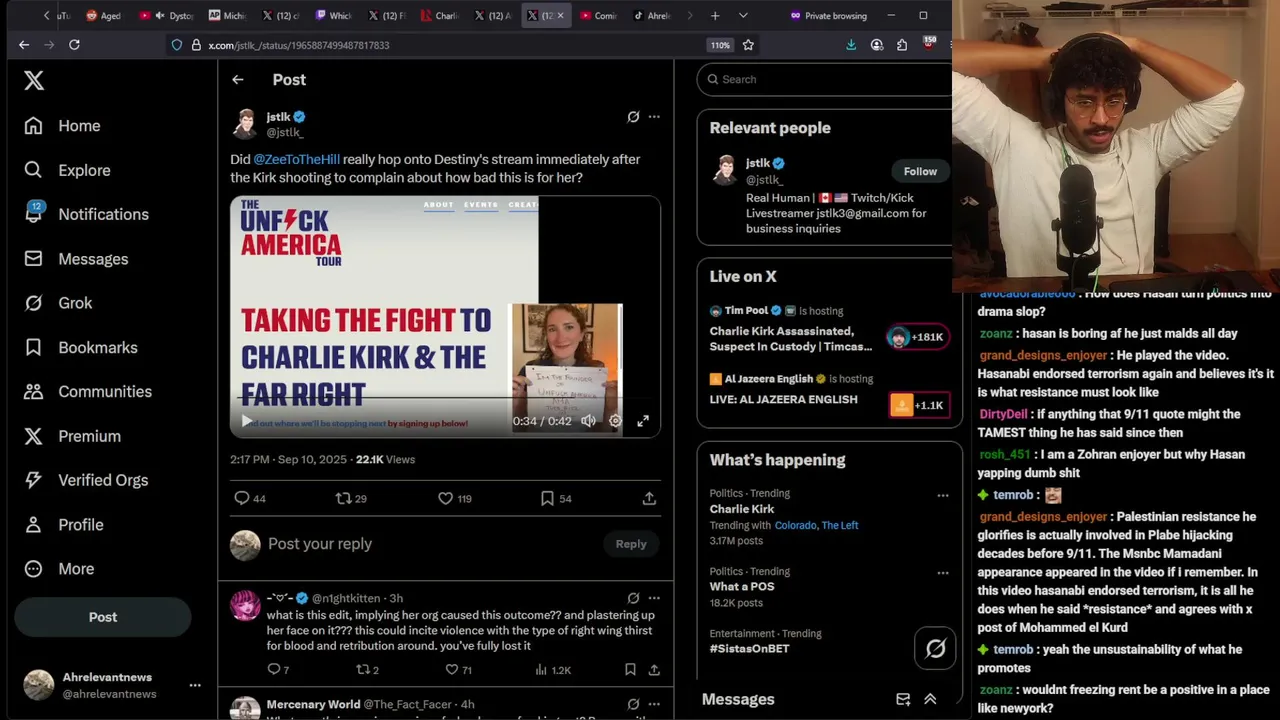Screen dimensions: 1280x720
Task: Enter video fullscreen mode
Action: pos(643,421)
